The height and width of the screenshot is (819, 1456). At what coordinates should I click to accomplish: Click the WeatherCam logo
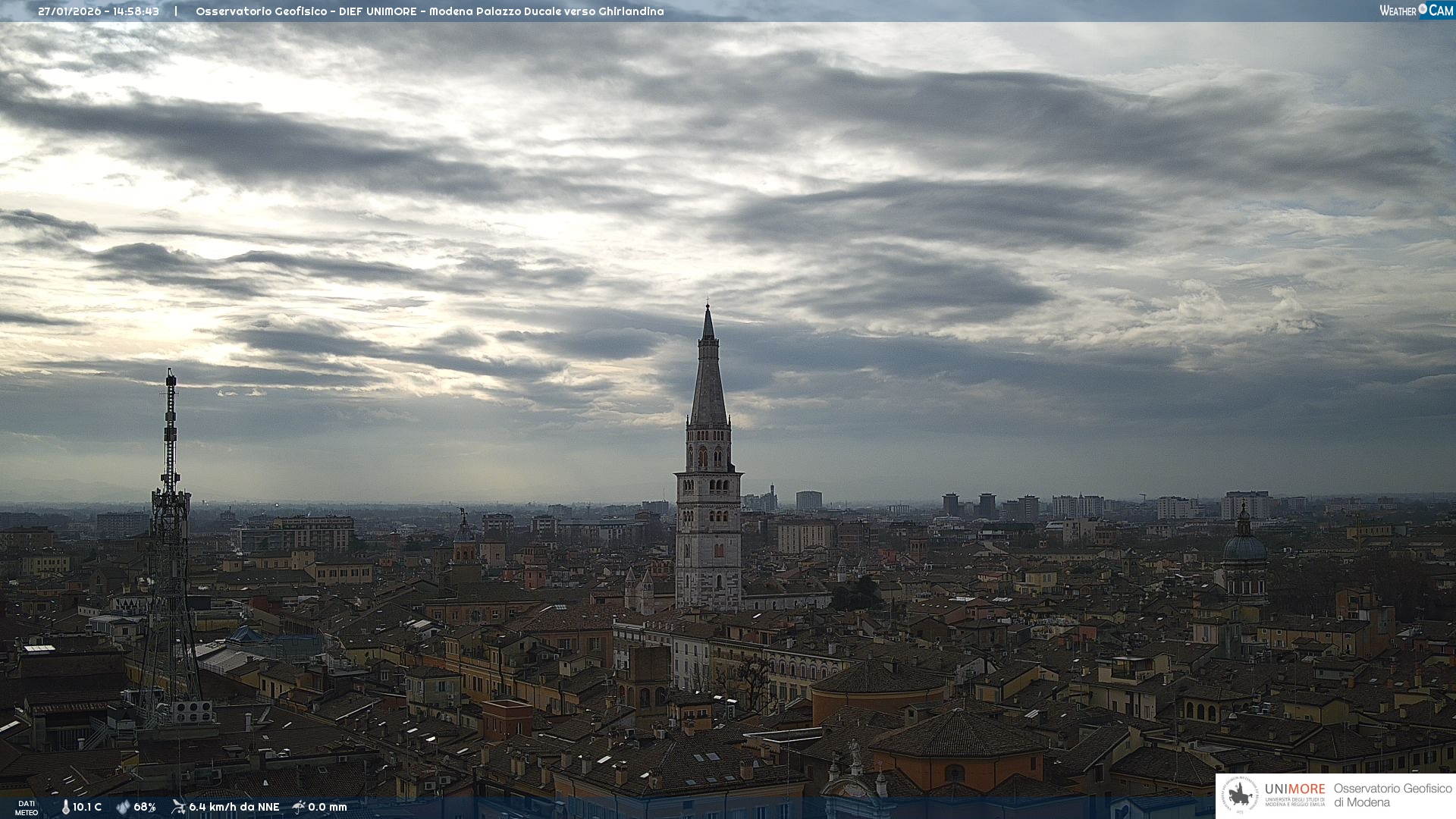(1416, 11)
